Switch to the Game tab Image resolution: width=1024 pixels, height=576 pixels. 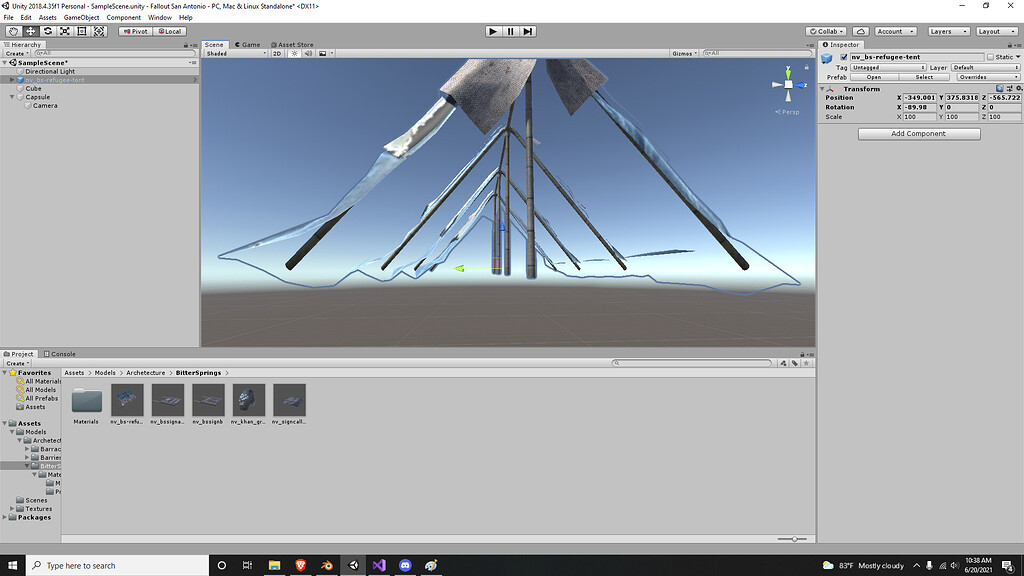(x=248, y=45)
